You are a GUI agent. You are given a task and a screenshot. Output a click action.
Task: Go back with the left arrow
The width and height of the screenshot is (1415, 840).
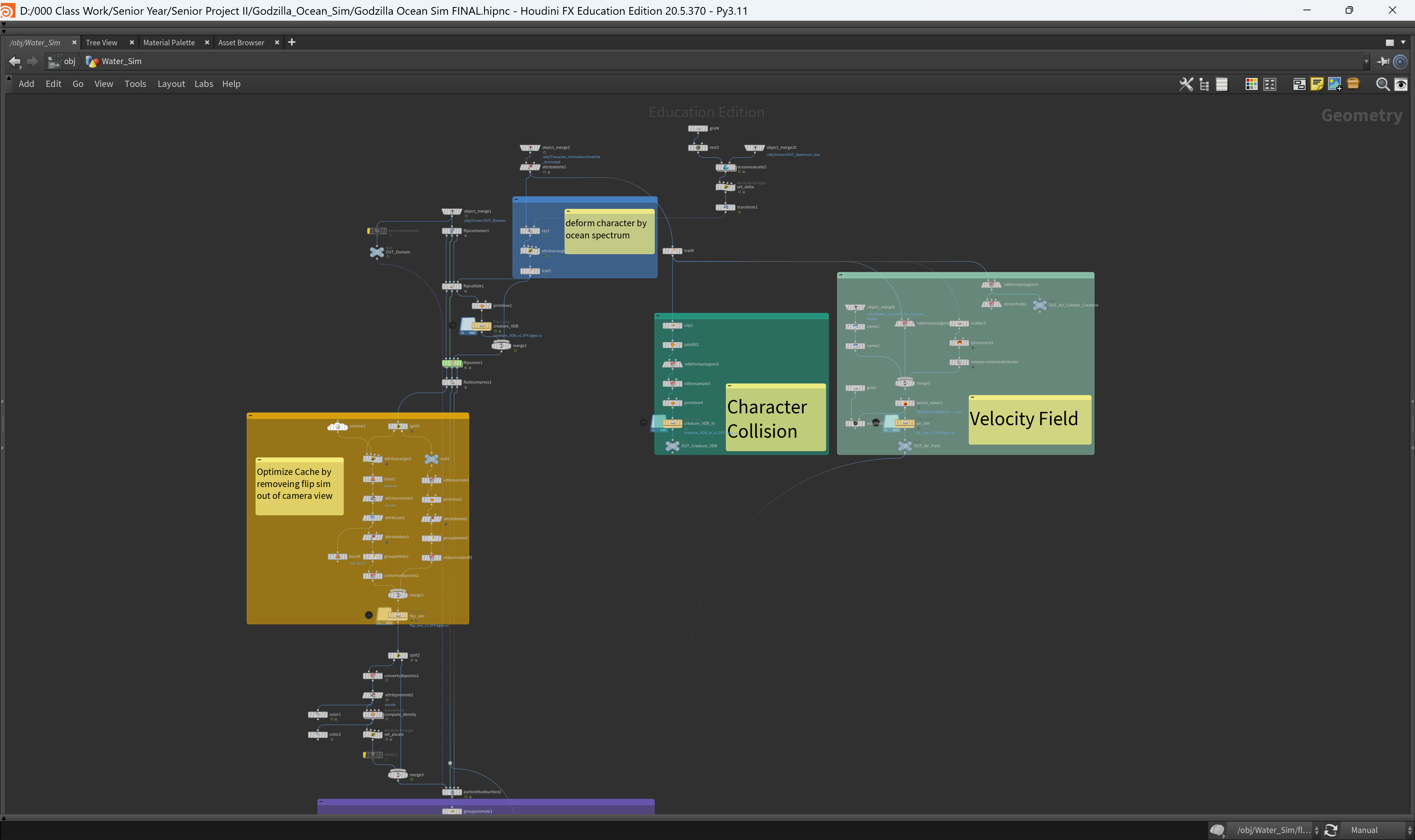[15, 62]
